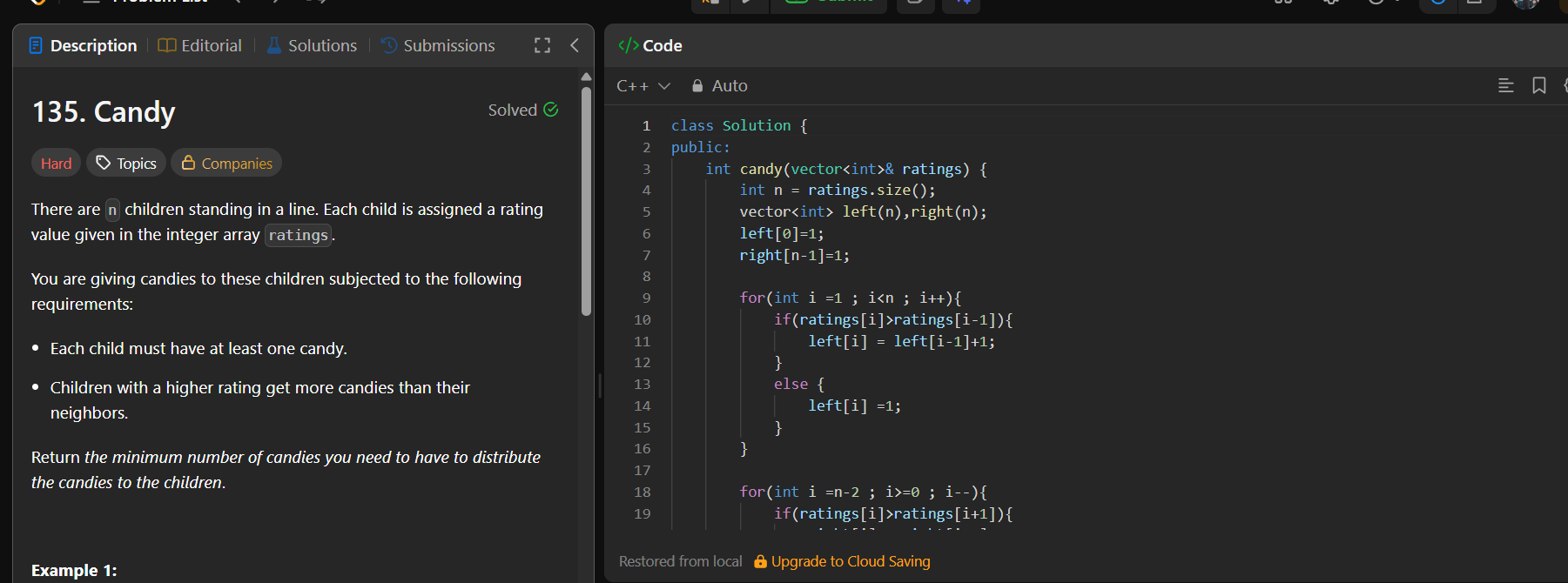Screen dimensions: 1568x583
Task: Click the format code icon
Action: [1505, 85]
